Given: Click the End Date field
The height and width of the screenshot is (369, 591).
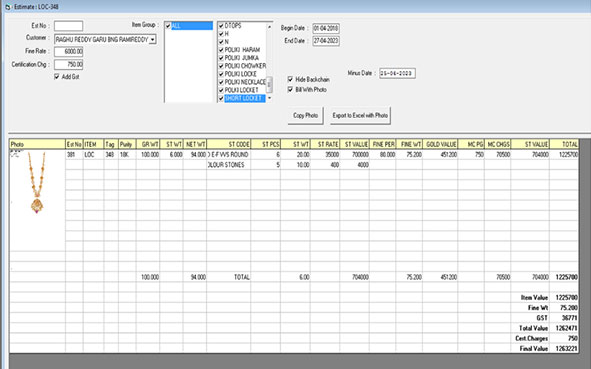Looking at the screenshot, I should 326,41.
